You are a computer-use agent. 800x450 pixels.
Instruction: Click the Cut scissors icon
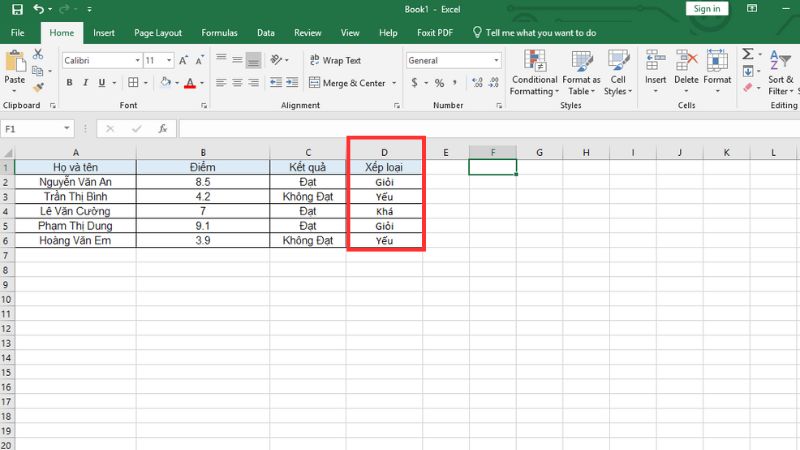pyautogui.click(x=38, y=54)
